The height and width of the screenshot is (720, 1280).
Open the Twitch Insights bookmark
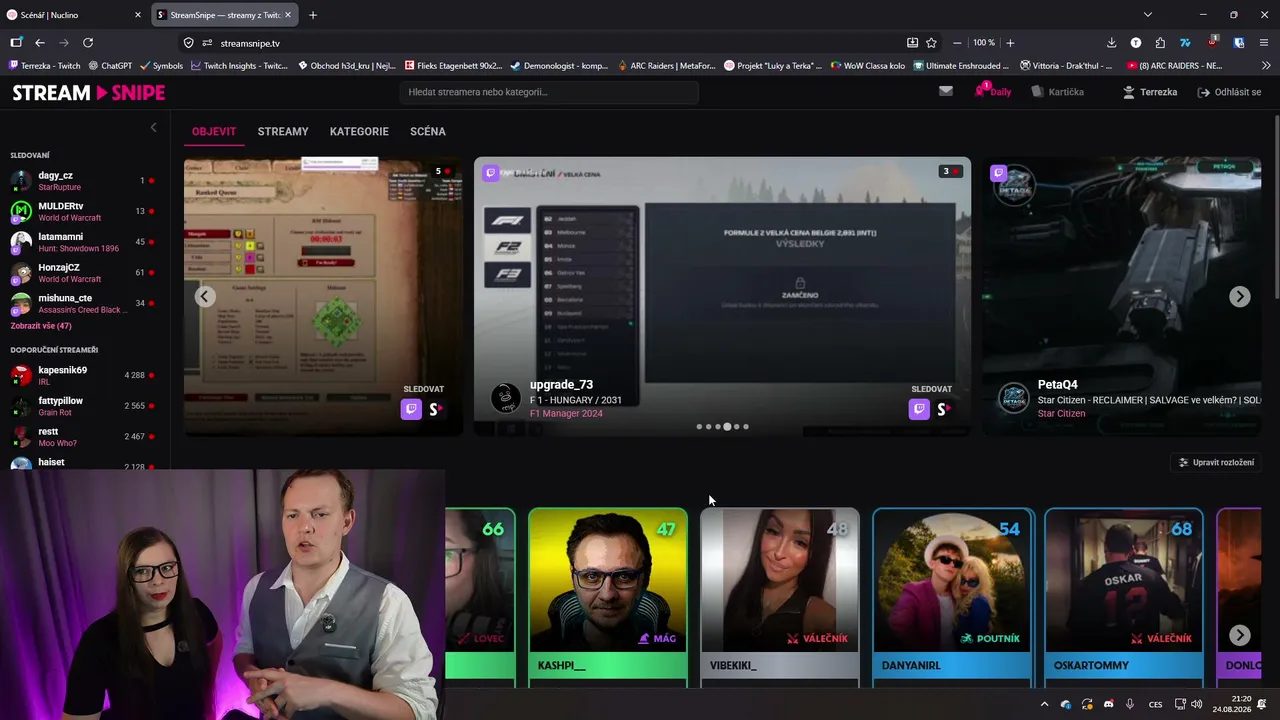coord(240,66)
